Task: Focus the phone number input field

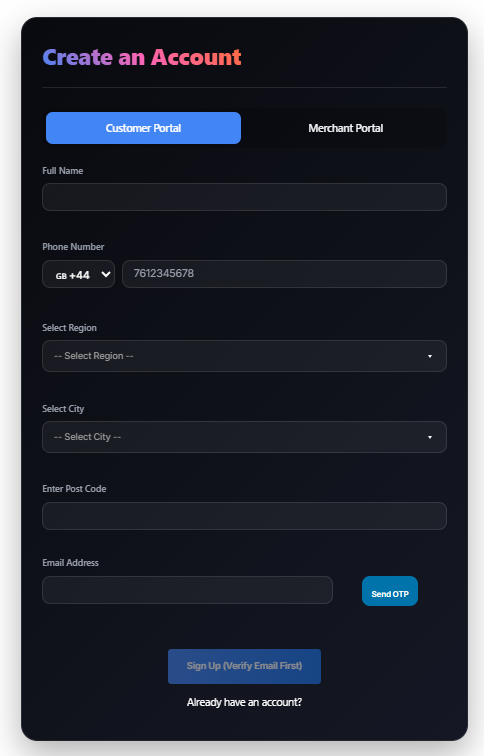Action: 284,274
